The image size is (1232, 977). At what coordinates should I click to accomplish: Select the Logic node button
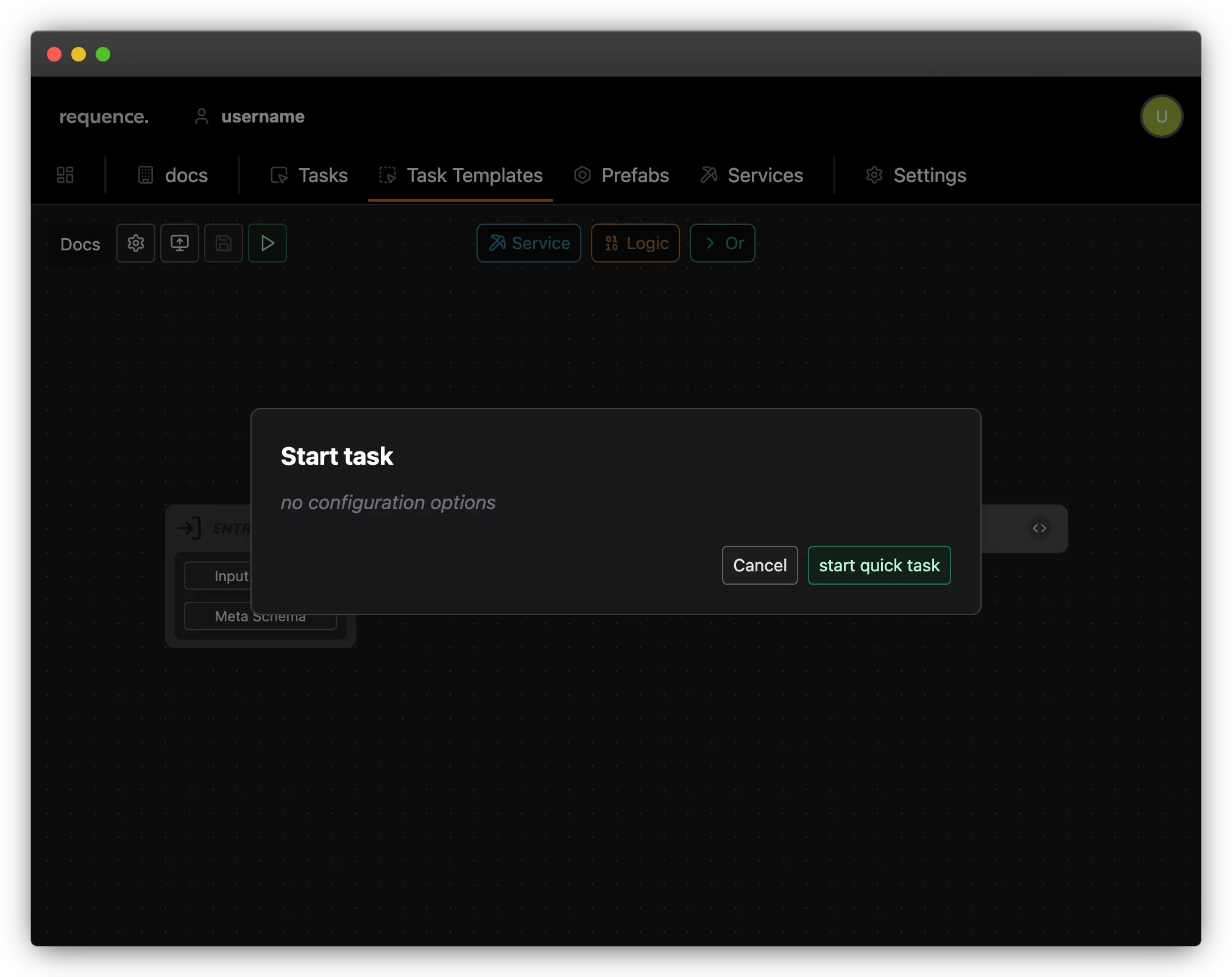(x=635, y=243)
